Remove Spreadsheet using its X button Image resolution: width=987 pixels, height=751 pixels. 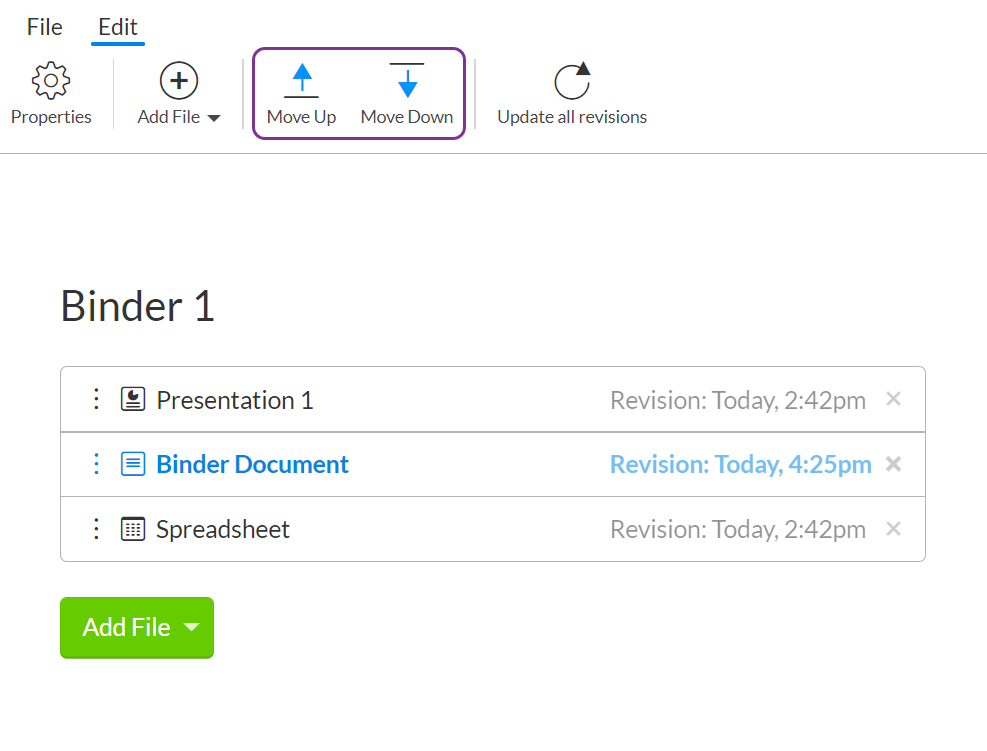coord(893,528)
